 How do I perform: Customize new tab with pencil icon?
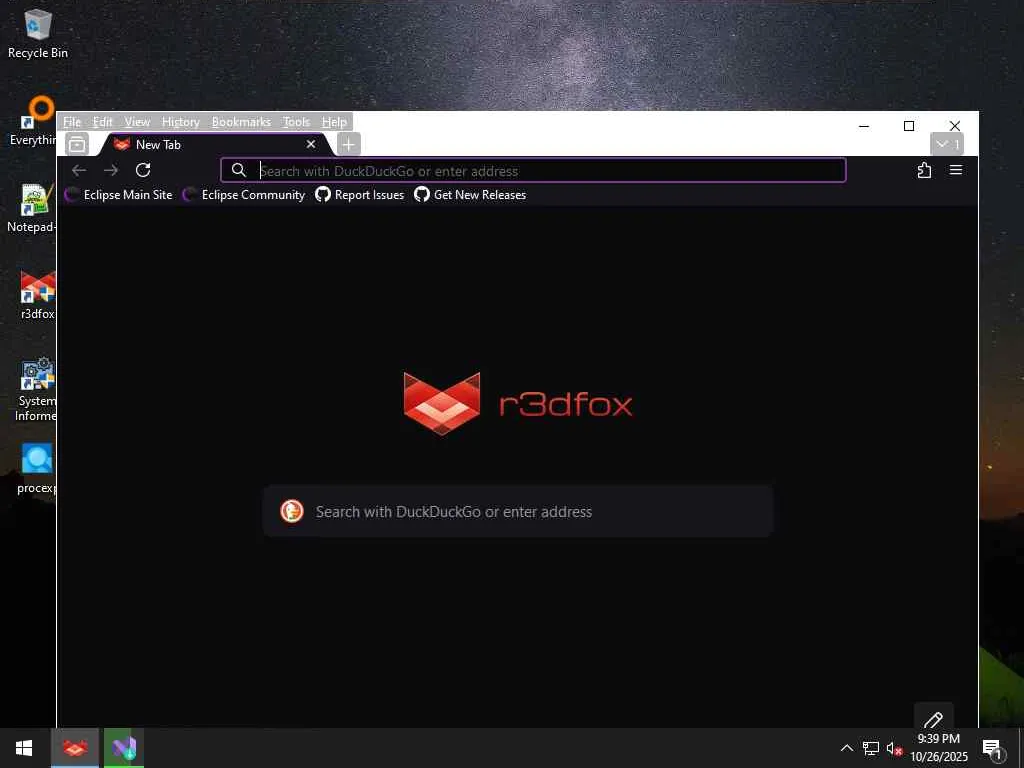point(933,718)
